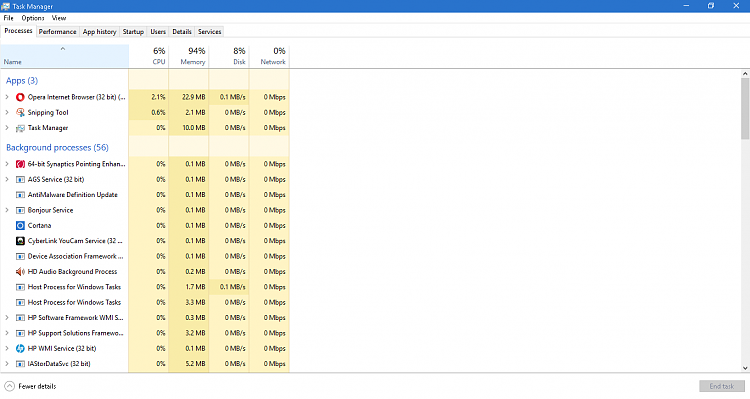Click icon of Host Process using 3.3 MB
750x399 pixels.
(20, 302)
